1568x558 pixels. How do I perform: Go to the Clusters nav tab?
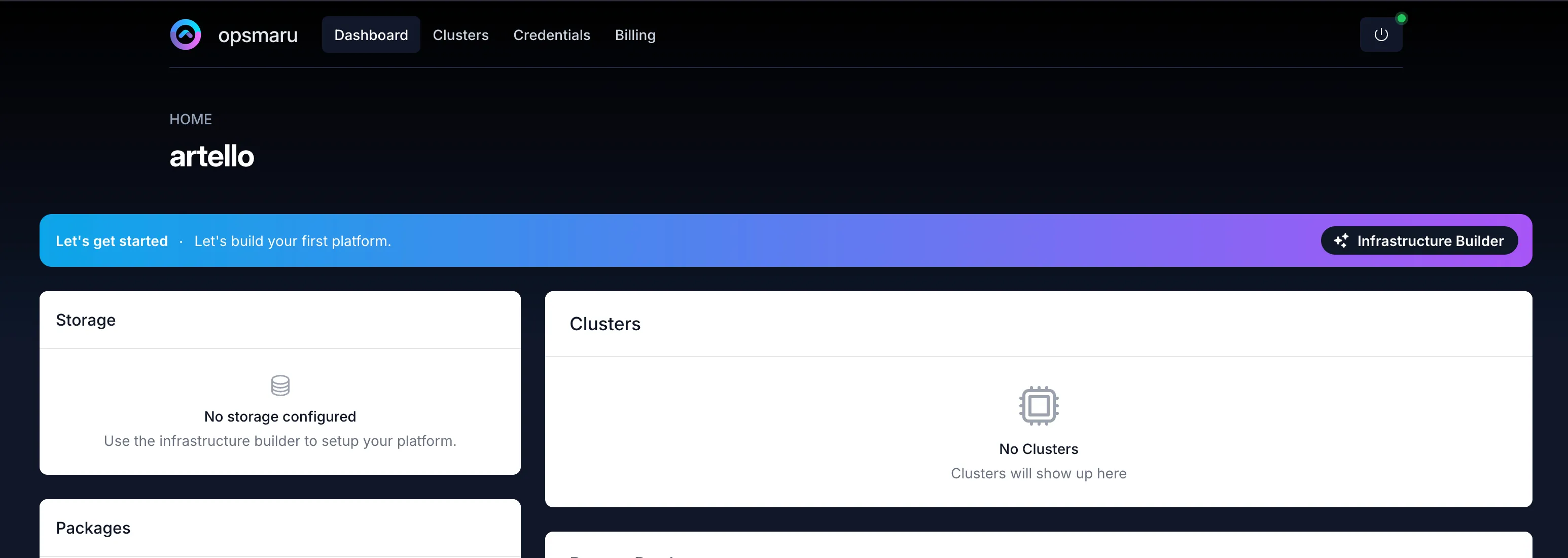[461, 34]
